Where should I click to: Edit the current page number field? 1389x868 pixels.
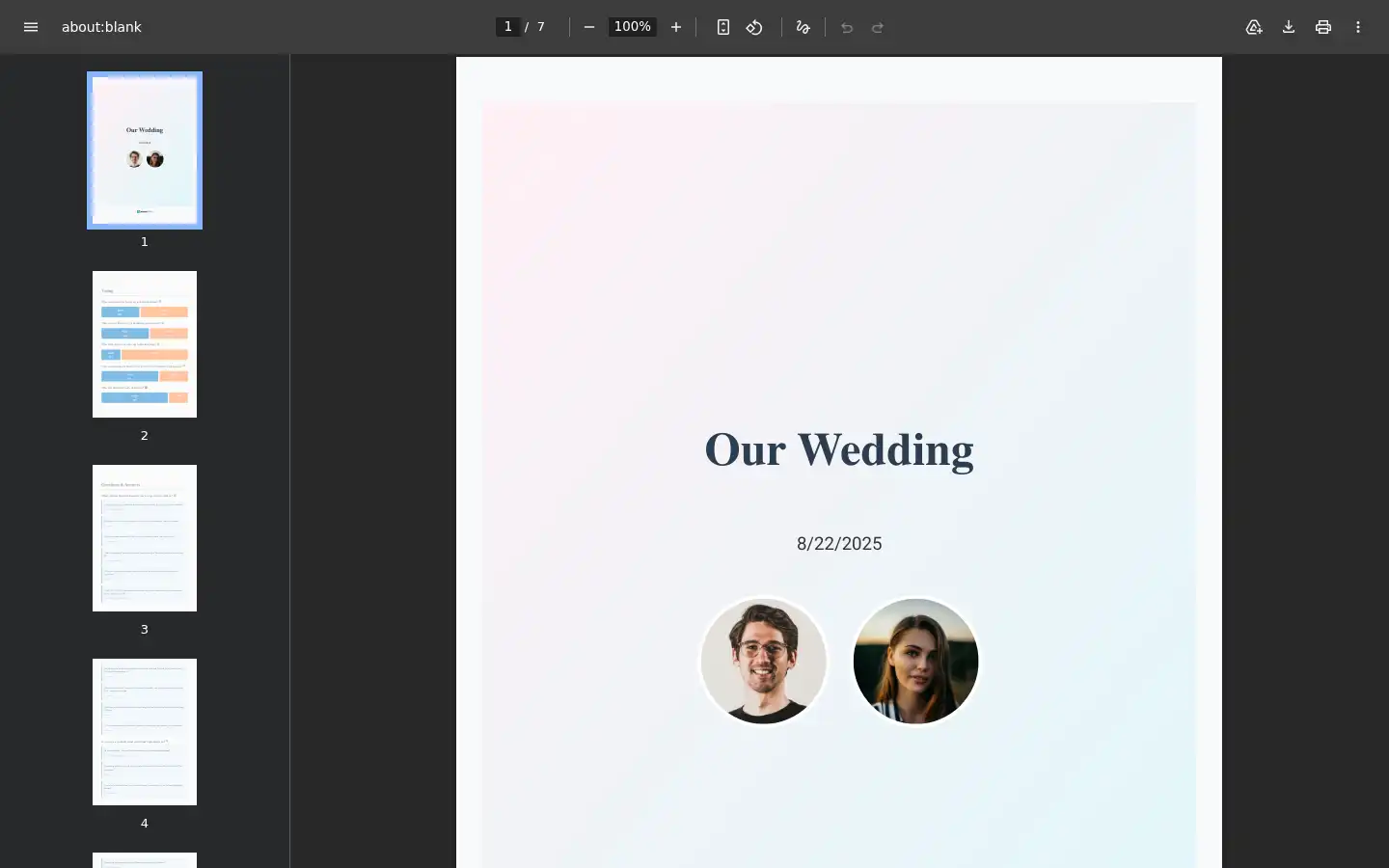[x=508, y=27]
